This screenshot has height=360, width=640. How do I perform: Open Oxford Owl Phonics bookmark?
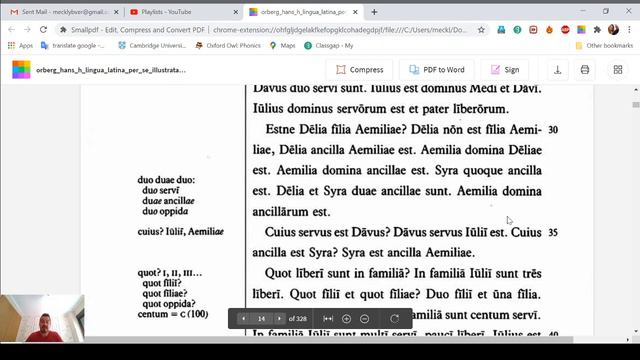[228, 46]
